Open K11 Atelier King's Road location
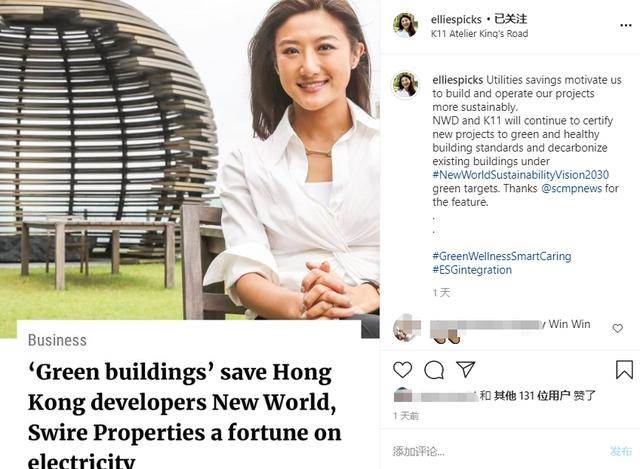 tap(479, 33)
